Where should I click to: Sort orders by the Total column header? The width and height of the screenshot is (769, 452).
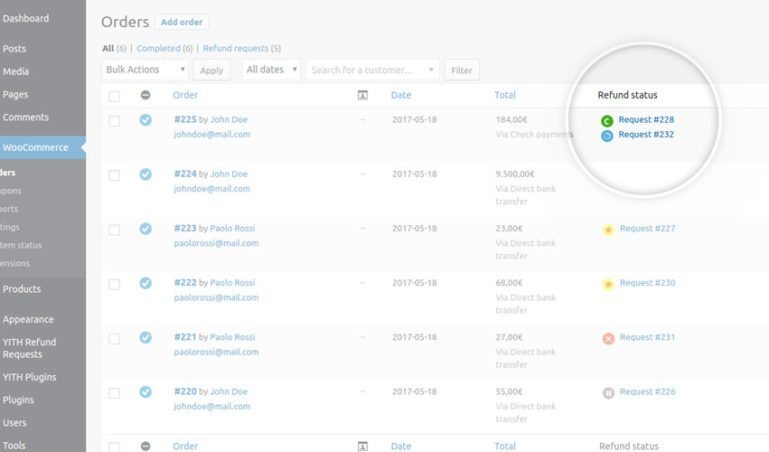pyautogui.click(x=505, y=95)
